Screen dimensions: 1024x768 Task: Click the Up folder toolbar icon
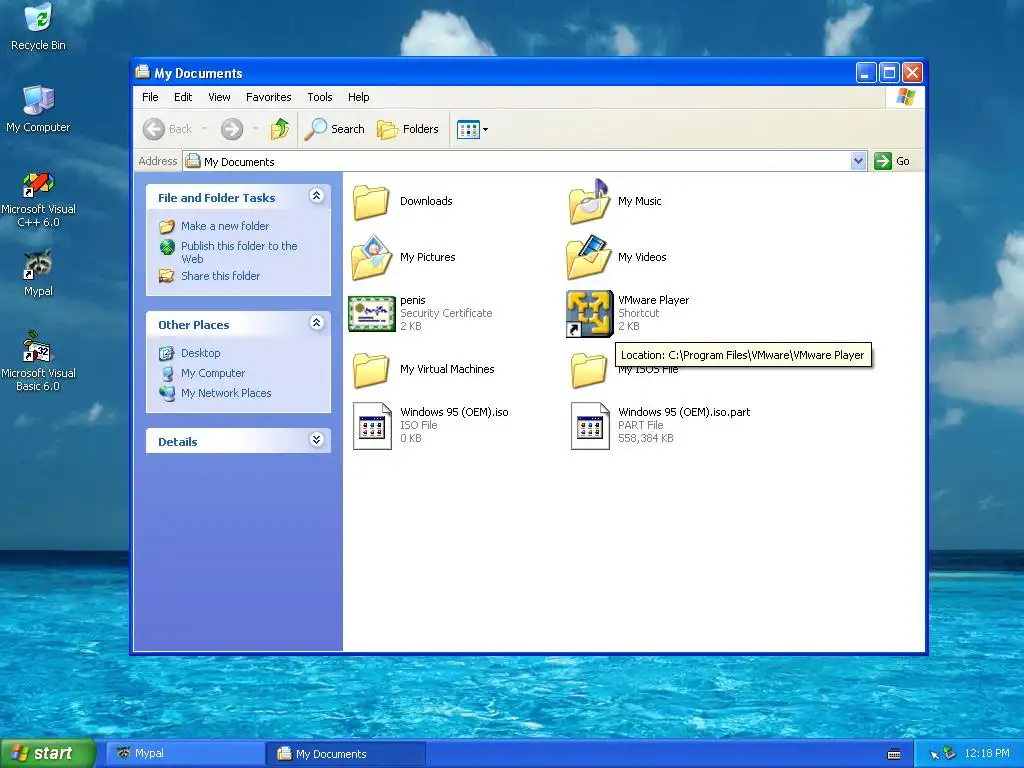(x=280, y=129)
